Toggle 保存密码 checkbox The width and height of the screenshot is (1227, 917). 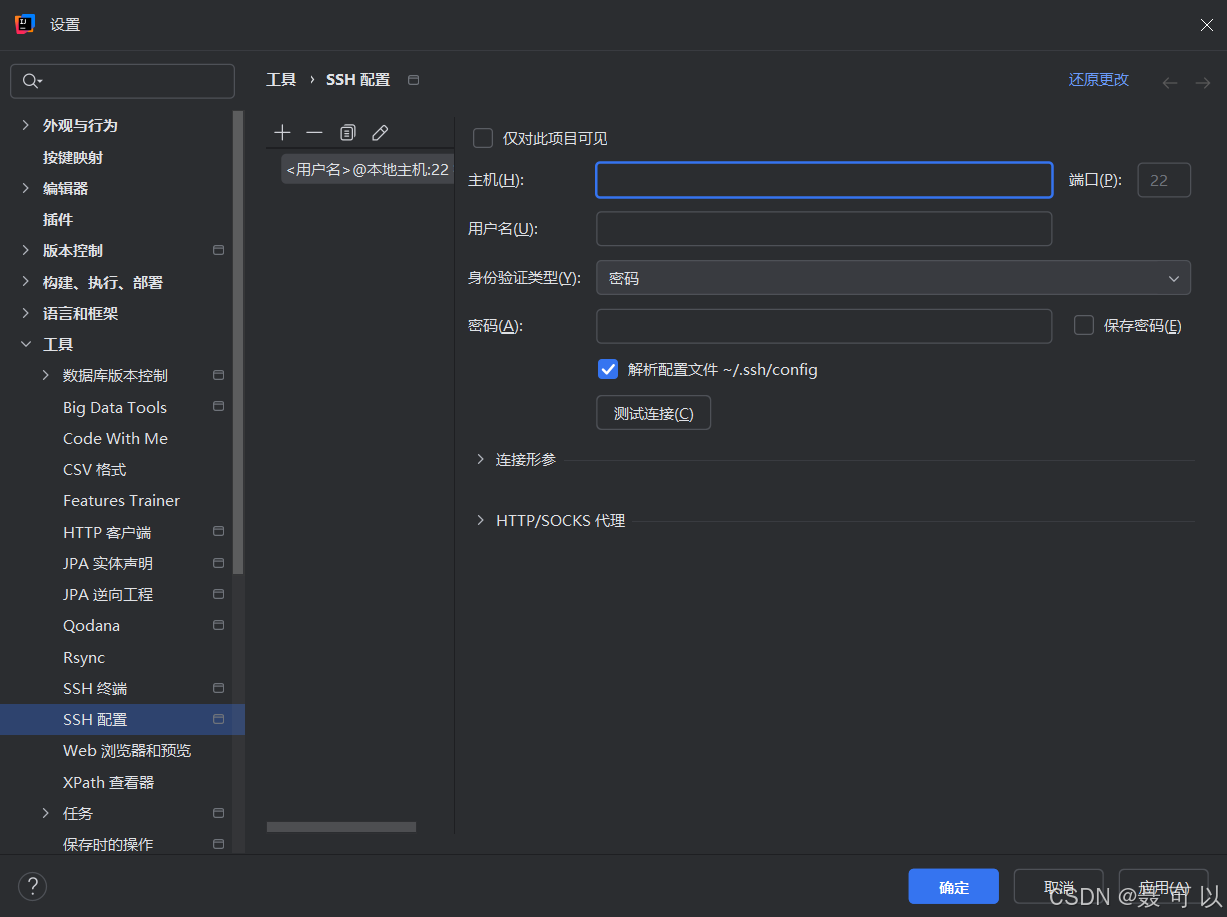[1084, 325]
